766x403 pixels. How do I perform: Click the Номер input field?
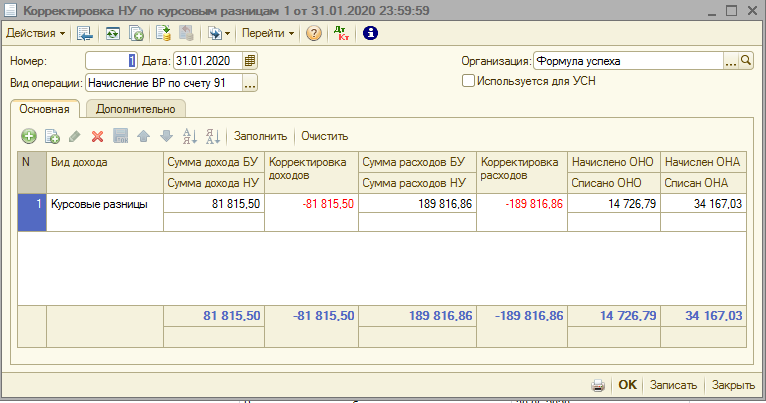tap(110, 61)
